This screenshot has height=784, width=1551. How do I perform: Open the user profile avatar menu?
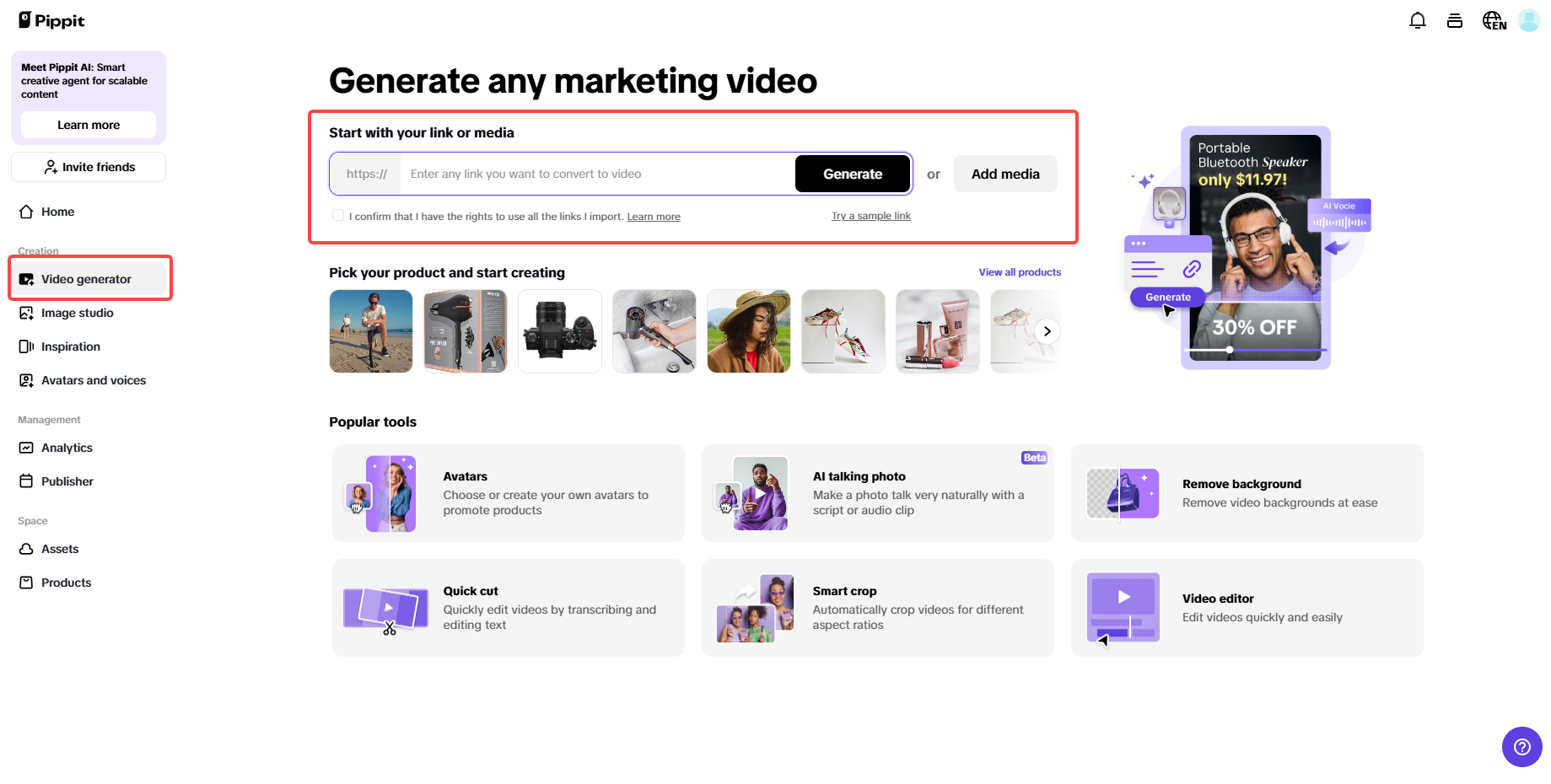(x=1528, y=20)
